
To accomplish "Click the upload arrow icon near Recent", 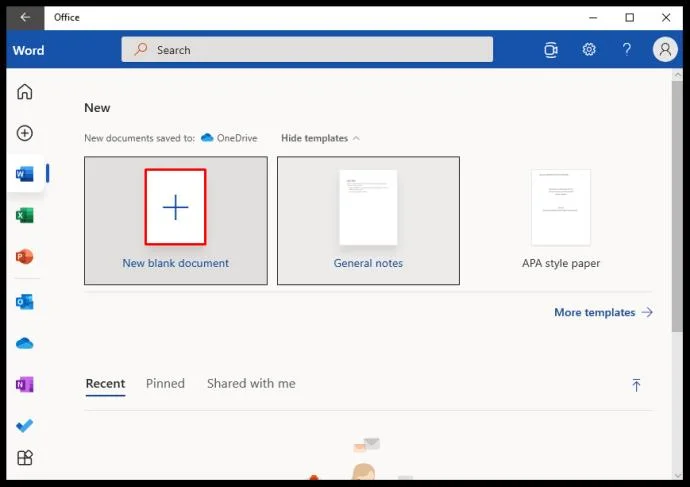I will tap(636, 384).
